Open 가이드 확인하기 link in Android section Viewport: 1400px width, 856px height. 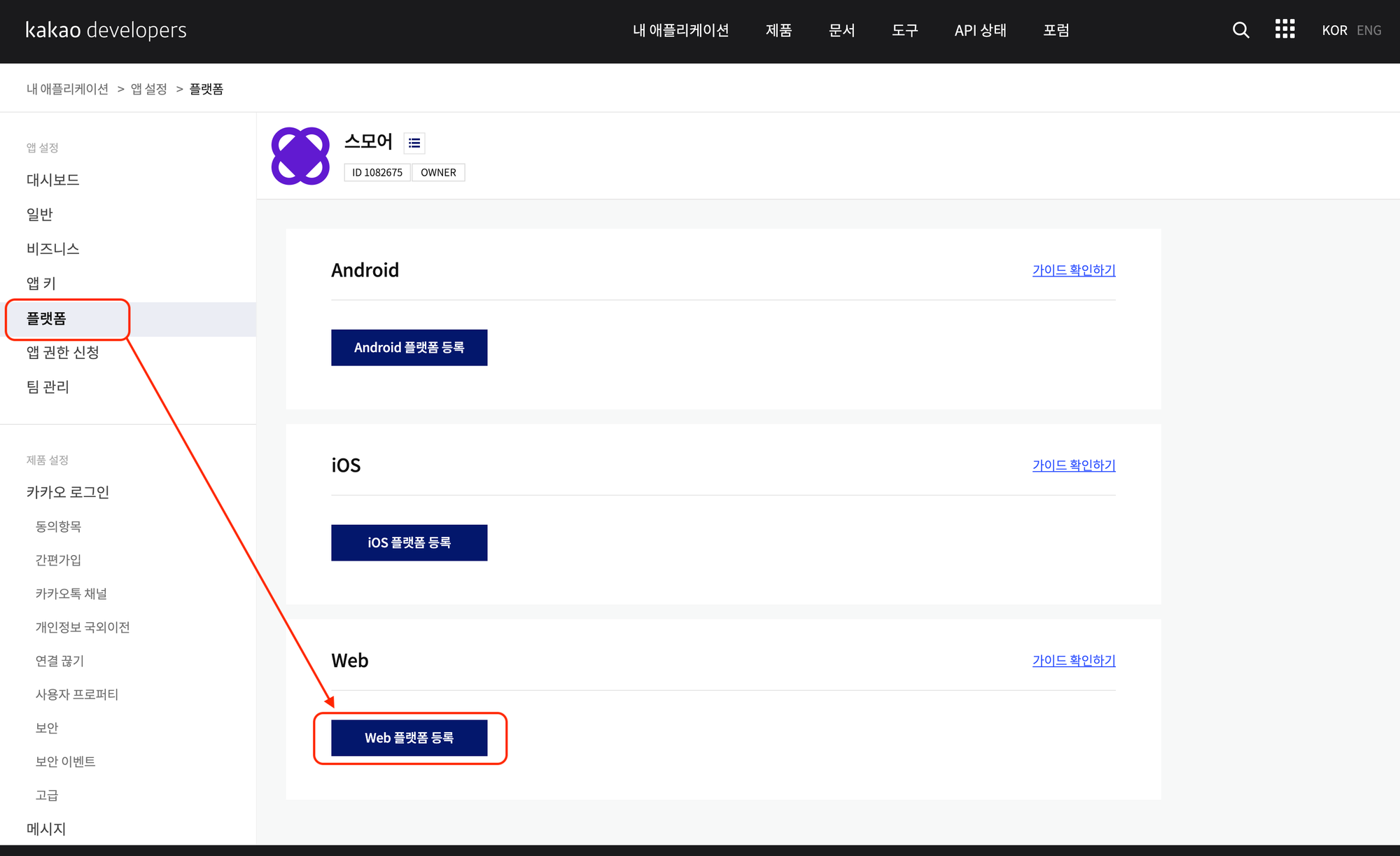click(x=1073, y=270)
